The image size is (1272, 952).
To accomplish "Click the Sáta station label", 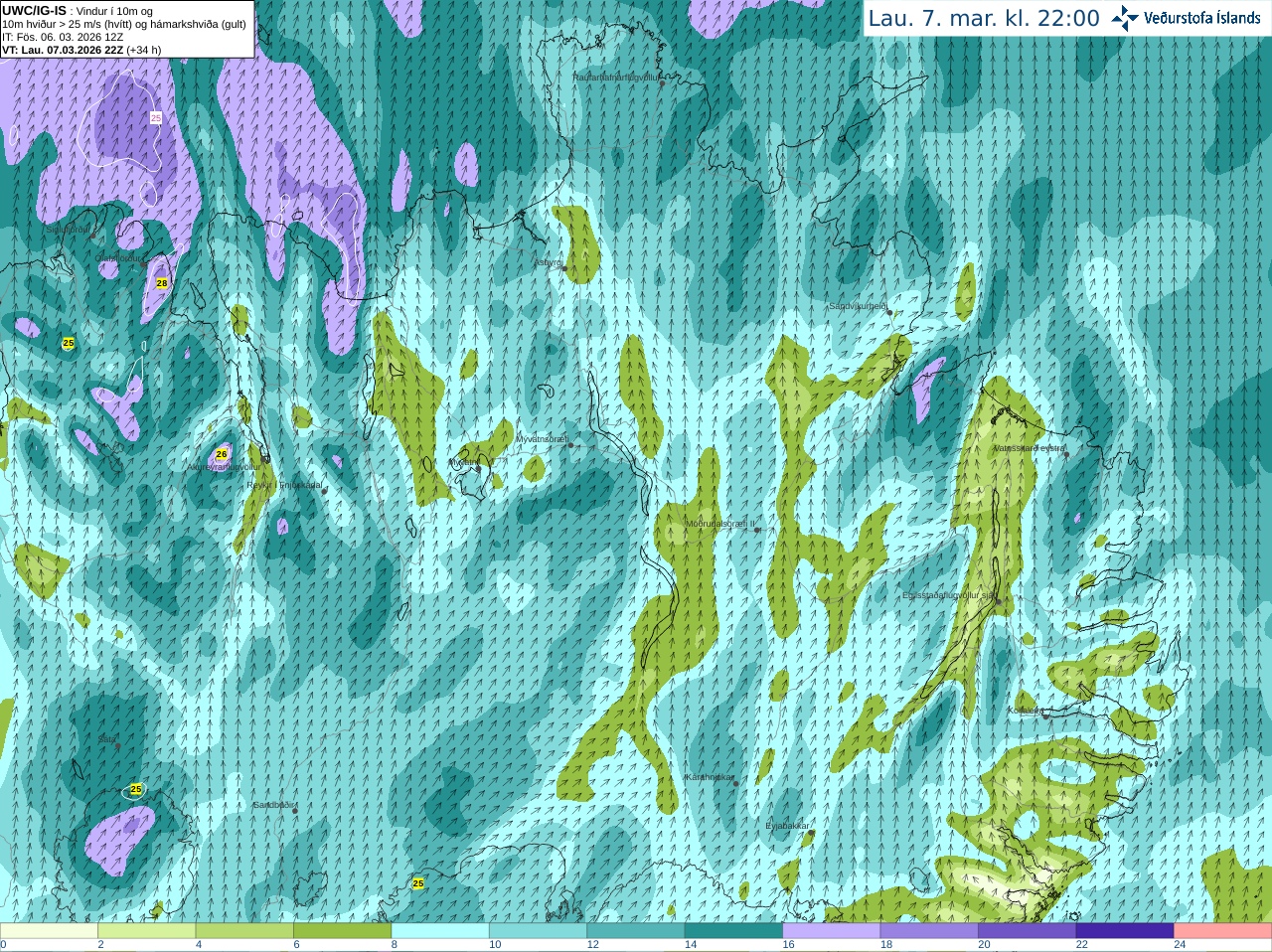I will pyautogui.click(x=106, y=739).
